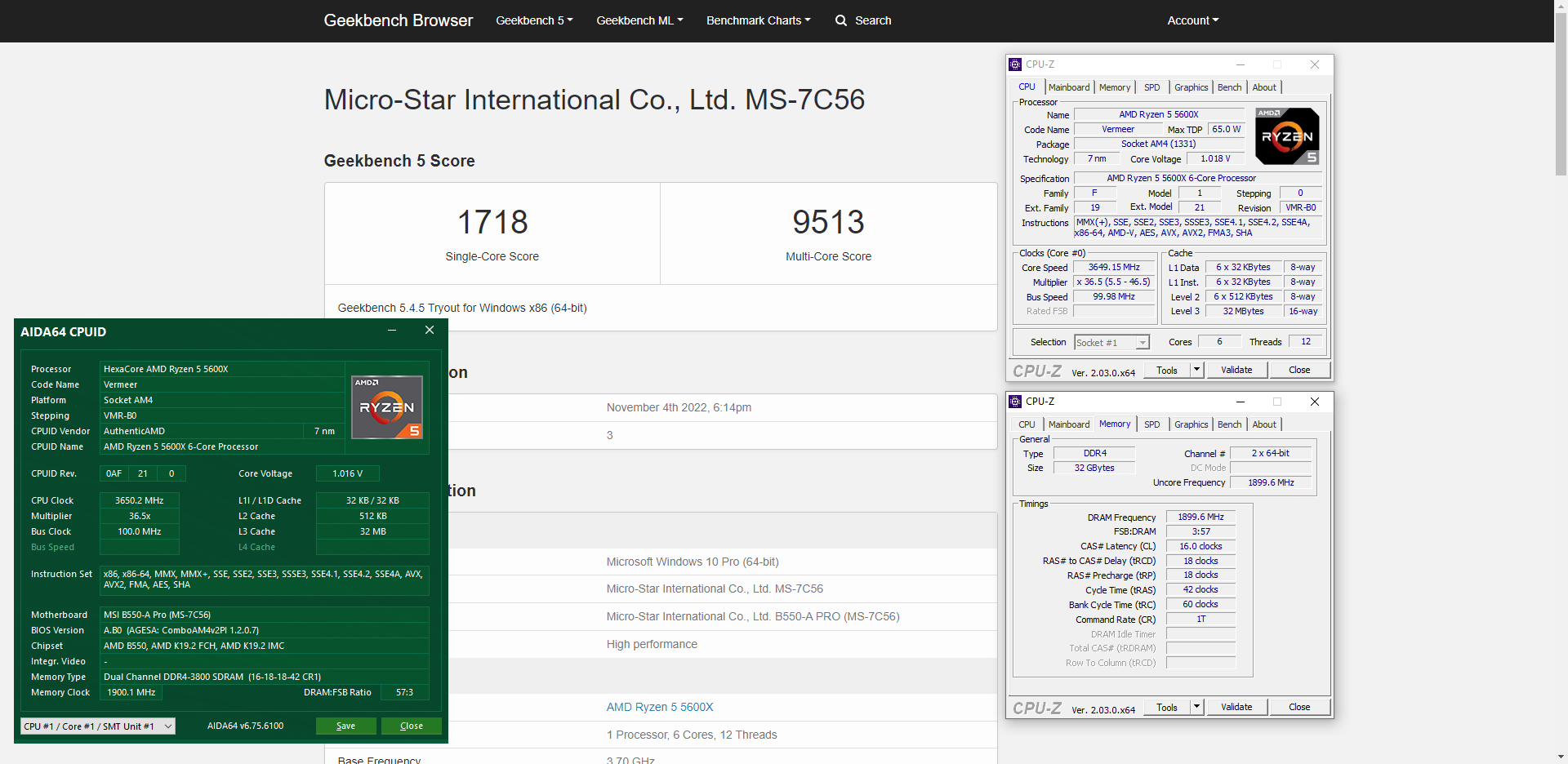The image size is (1568, 764).
Task: Click Validate in upper CPU-Z window
Action: (1236, 371)
